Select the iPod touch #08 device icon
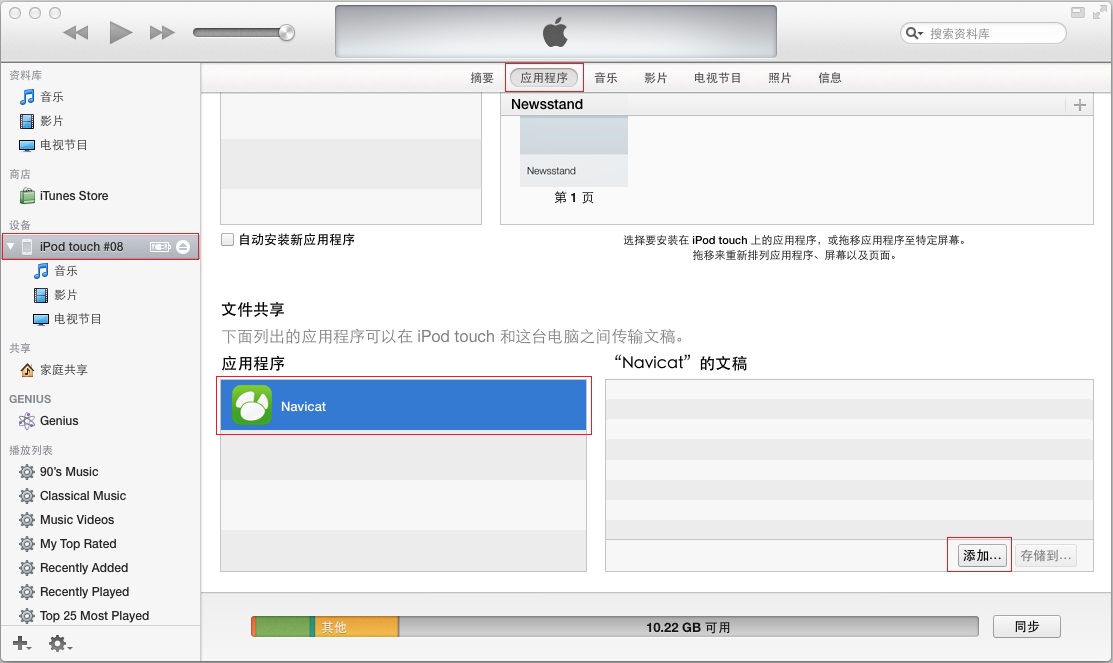Viewport: 1113px width, 663px height. click(x=27, y=246)
